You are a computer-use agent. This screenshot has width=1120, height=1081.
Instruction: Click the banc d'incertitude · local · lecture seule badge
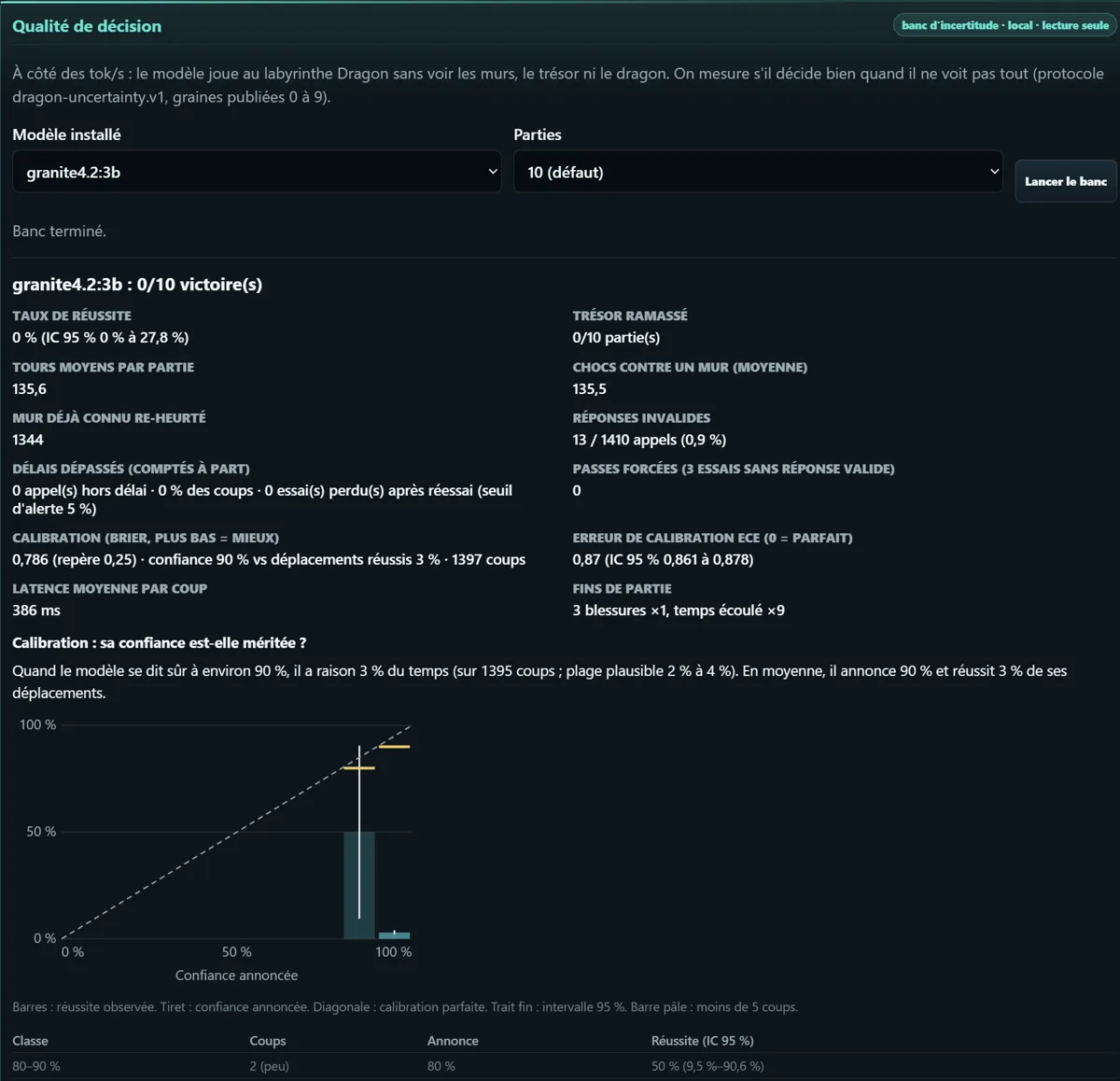click(x=1005, y=25)
